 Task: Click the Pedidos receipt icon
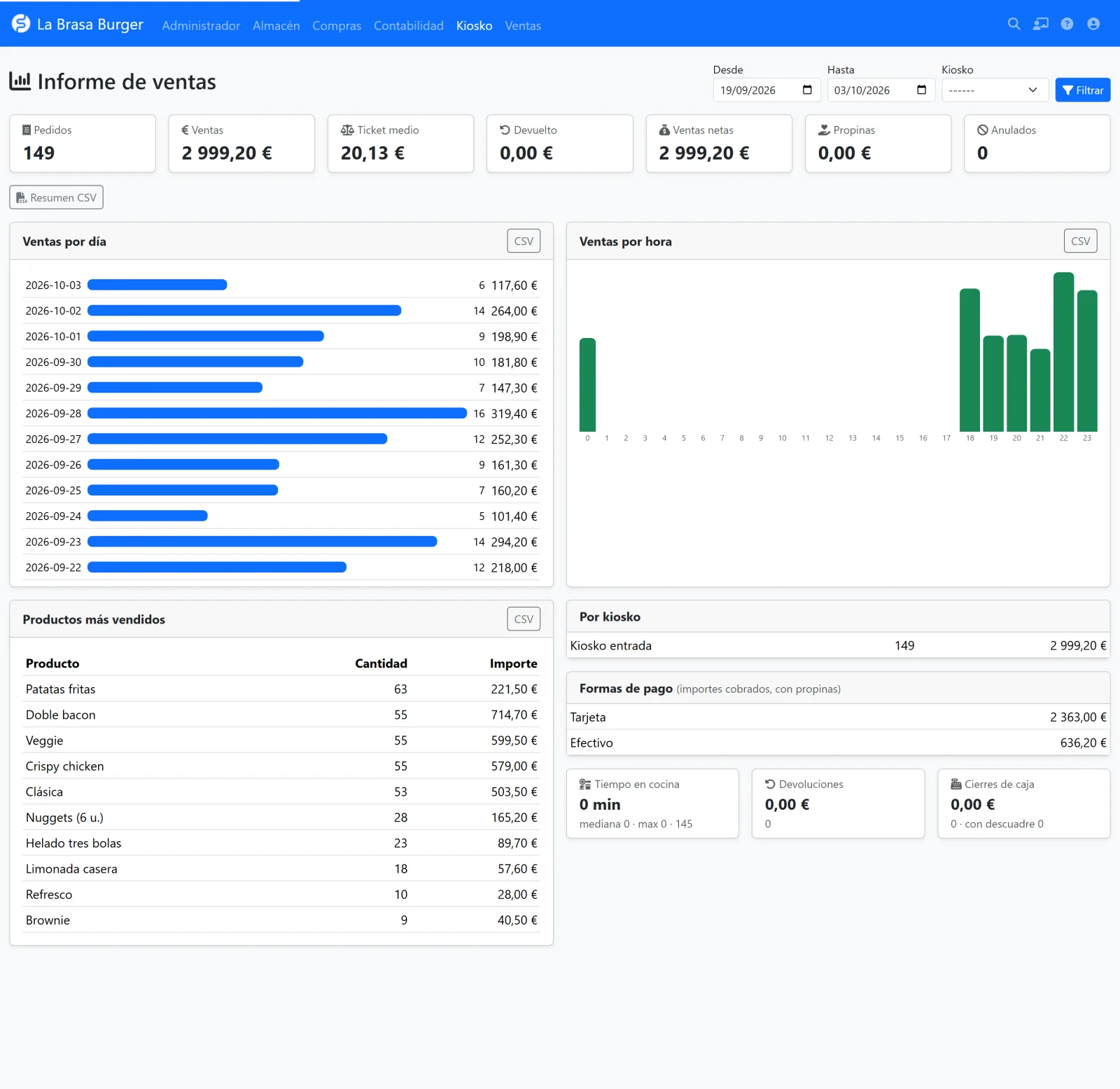coord(27,130)
